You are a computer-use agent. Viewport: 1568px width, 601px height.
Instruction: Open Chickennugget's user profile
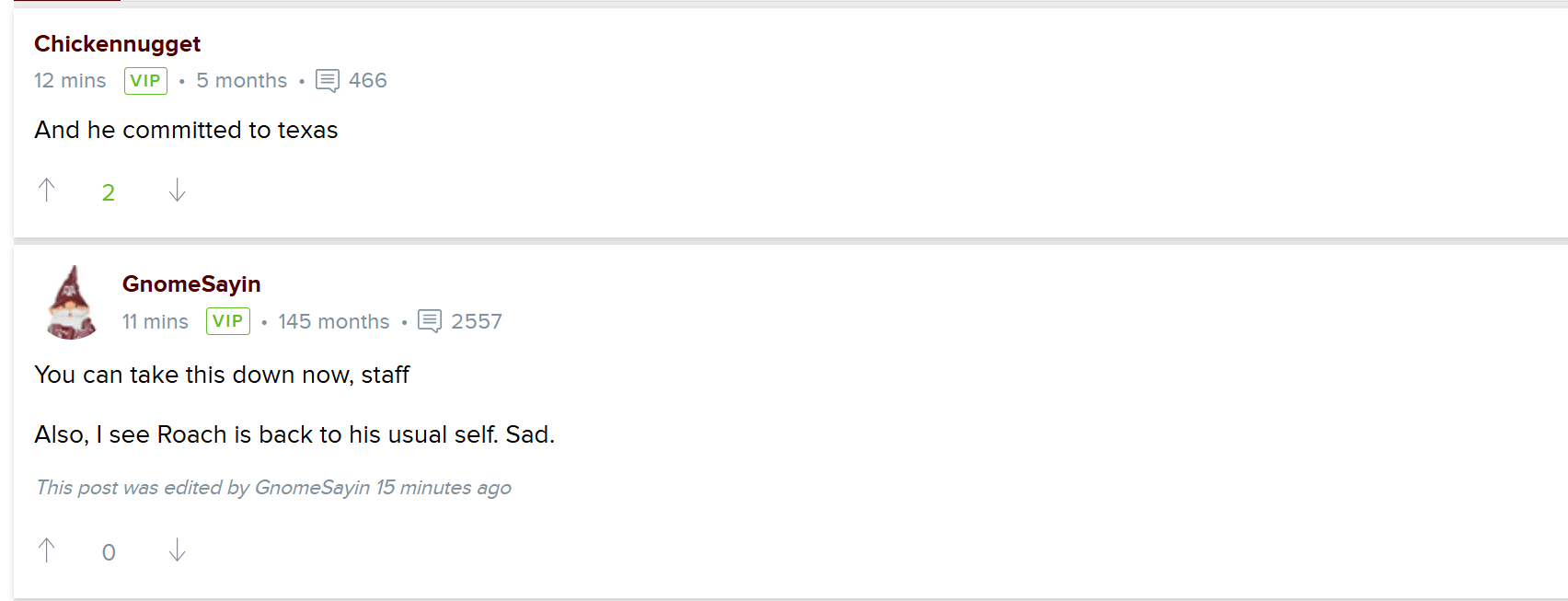117,43
